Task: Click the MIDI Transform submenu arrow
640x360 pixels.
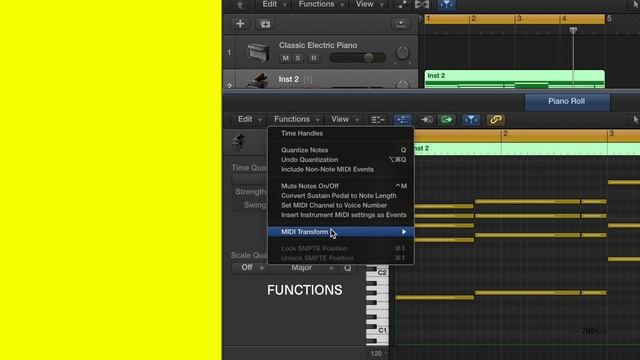Action: point(404,232)
